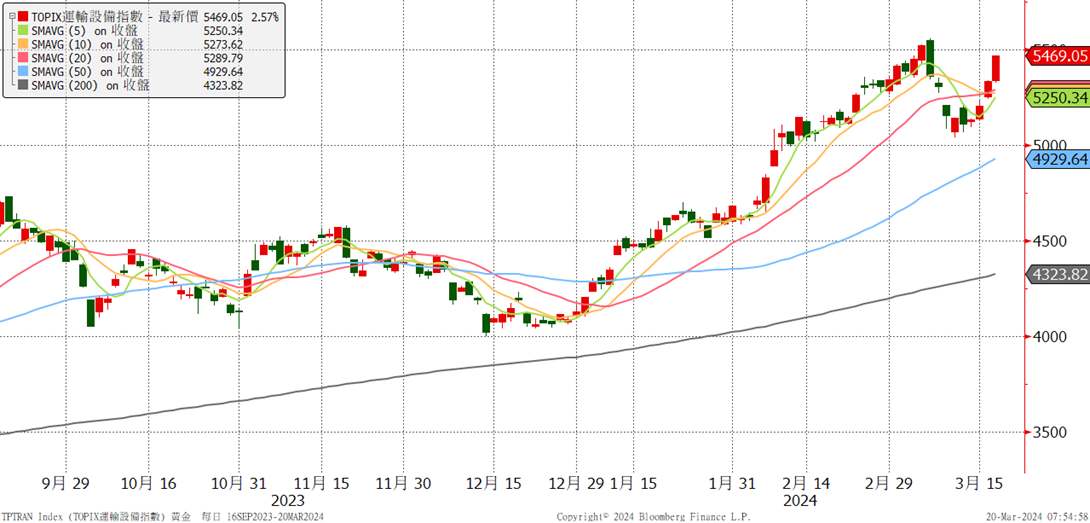Click the 4929.64 value in legend
The height and width of the screenshot is (523, 1090).
[x=225, y=72]
